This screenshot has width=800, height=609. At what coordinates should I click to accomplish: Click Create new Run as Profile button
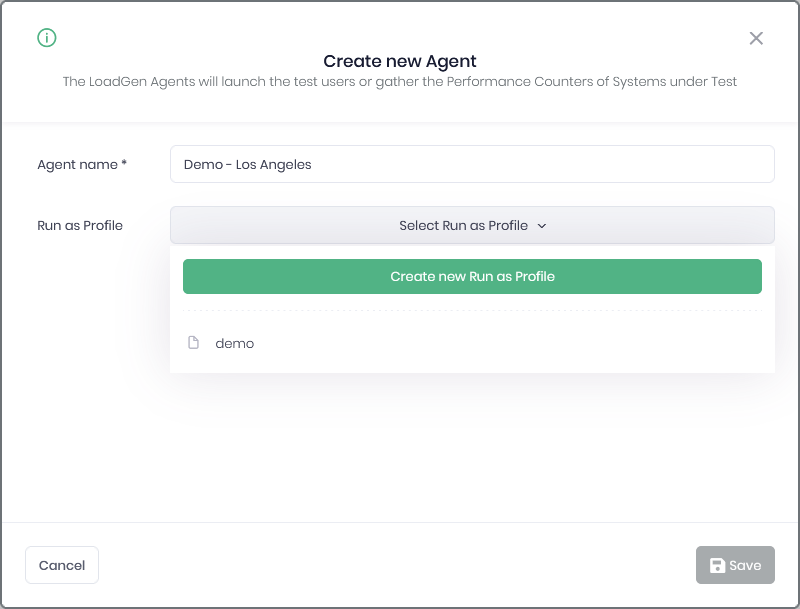tap(472, 276)
